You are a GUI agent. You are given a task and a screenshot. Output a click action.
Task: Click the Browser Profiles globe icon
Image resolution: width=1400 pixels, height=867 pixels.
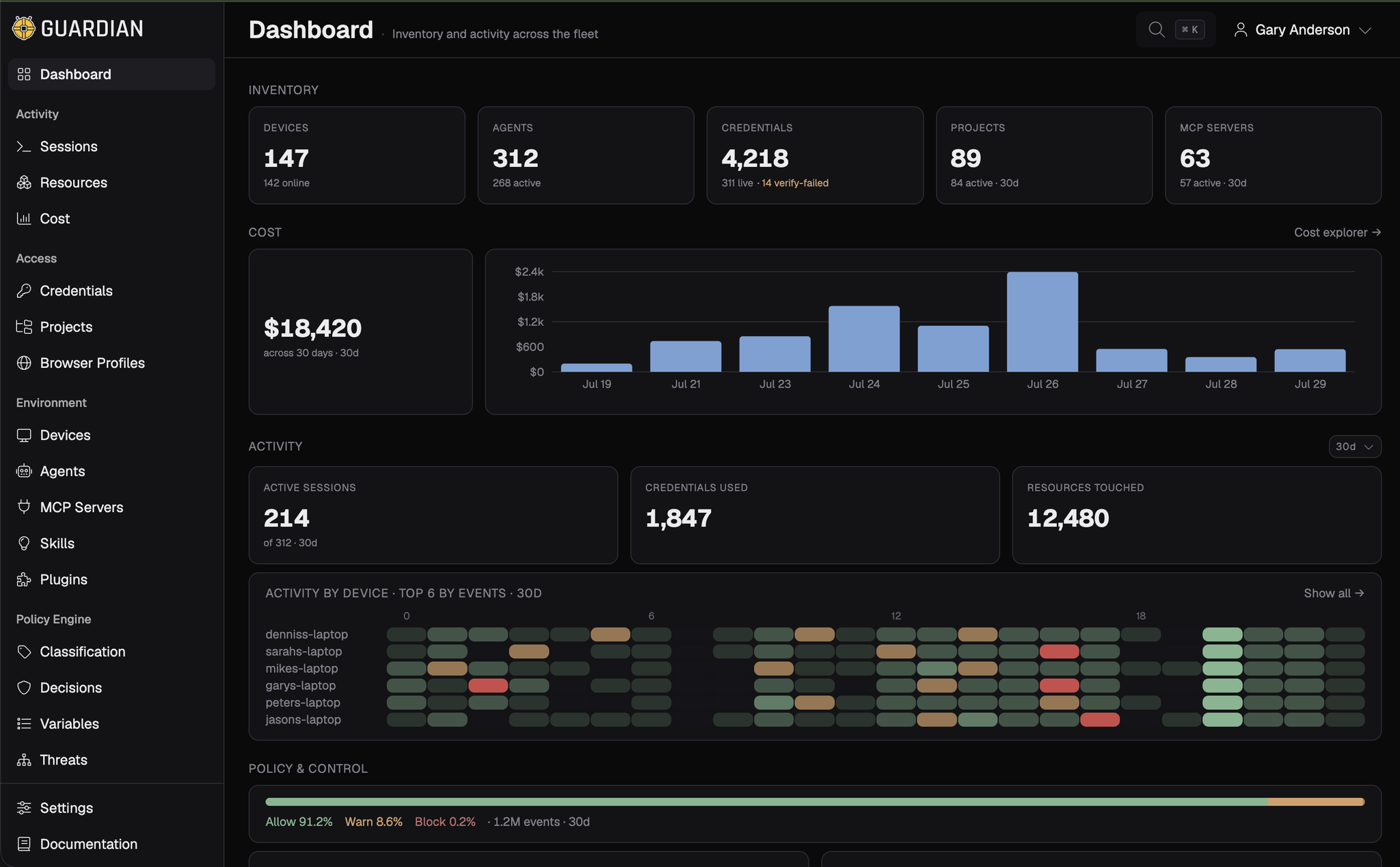(x=24, y=363)
